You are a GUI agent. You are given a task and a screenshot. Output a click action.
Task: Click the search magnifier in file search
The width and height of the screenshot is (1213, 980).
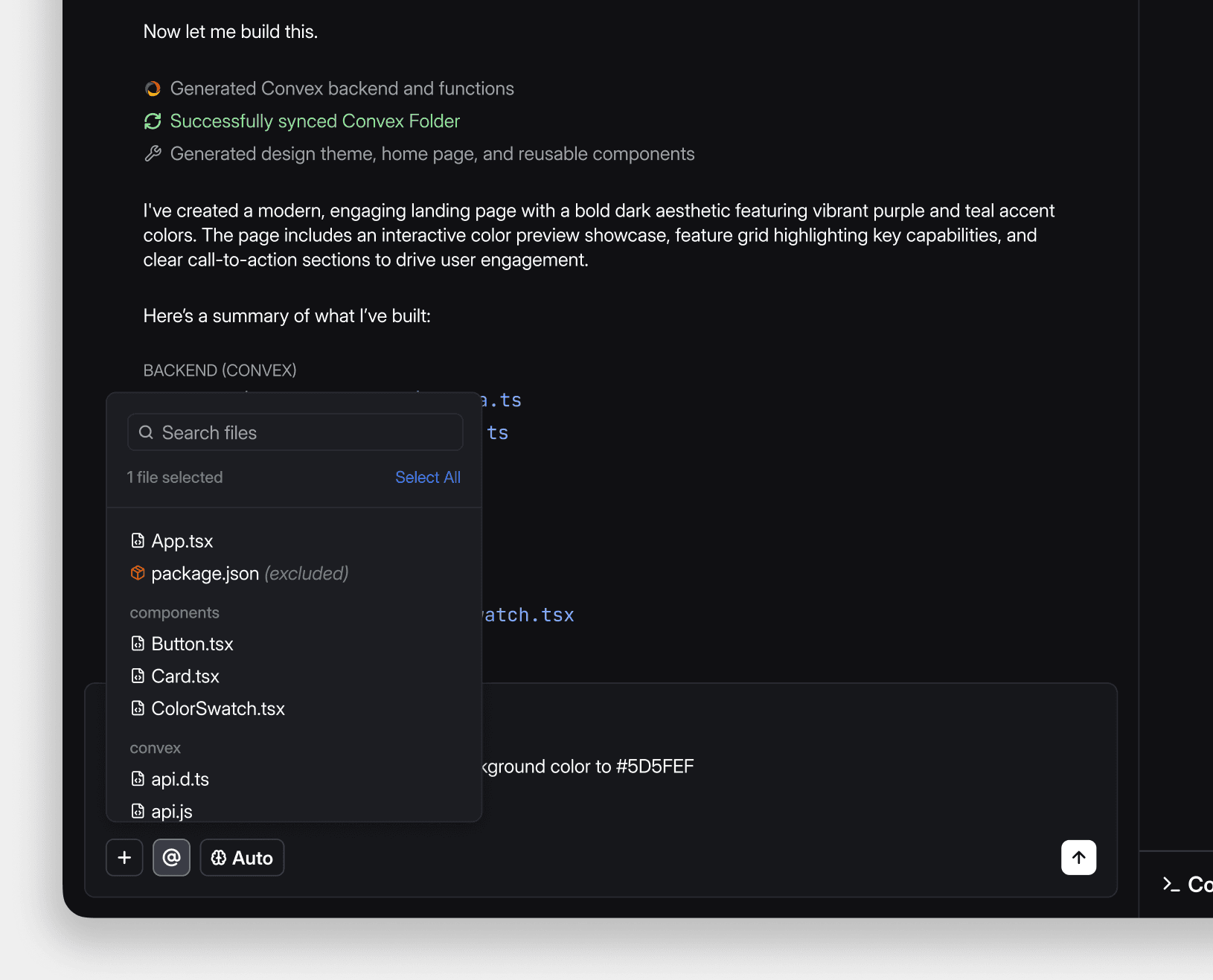pyautogui.click(x=147, y=432)
